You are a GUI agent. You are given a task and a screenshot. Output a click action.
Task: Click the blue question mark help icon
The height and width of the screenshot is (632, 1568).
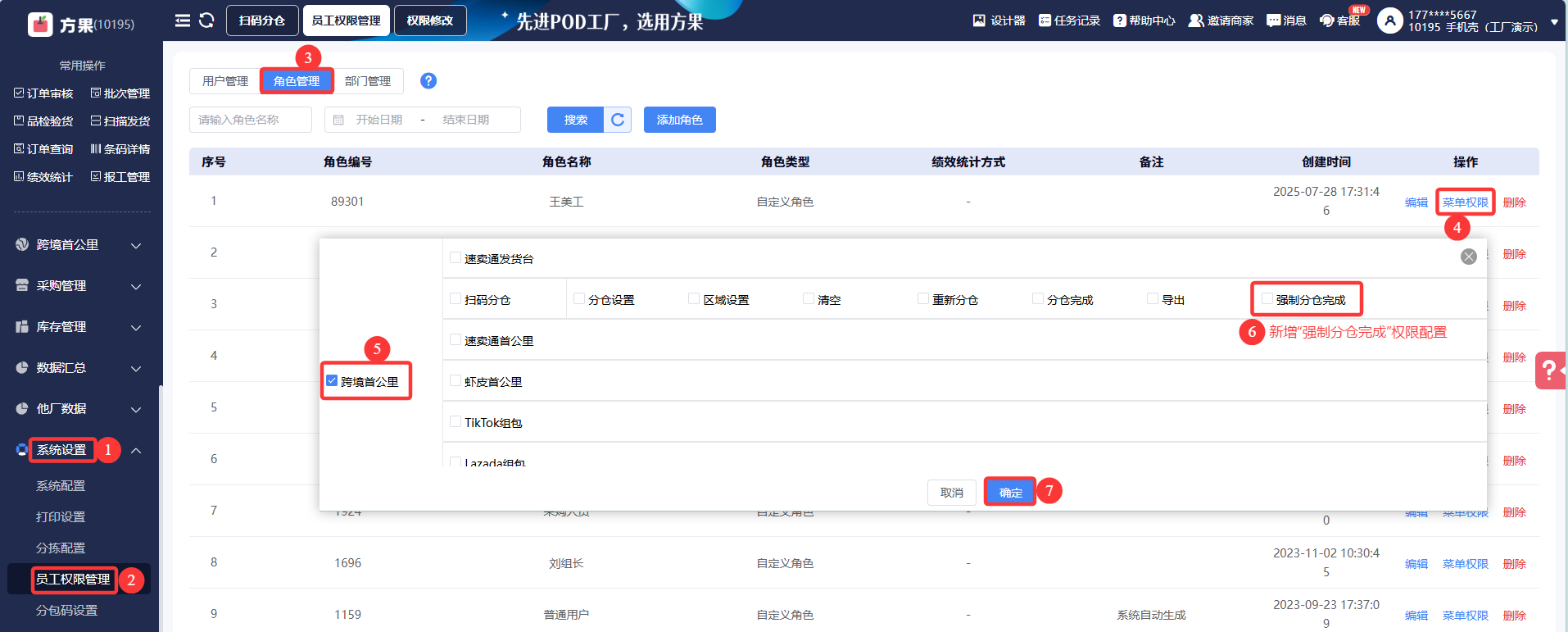[x=428, y=80]
